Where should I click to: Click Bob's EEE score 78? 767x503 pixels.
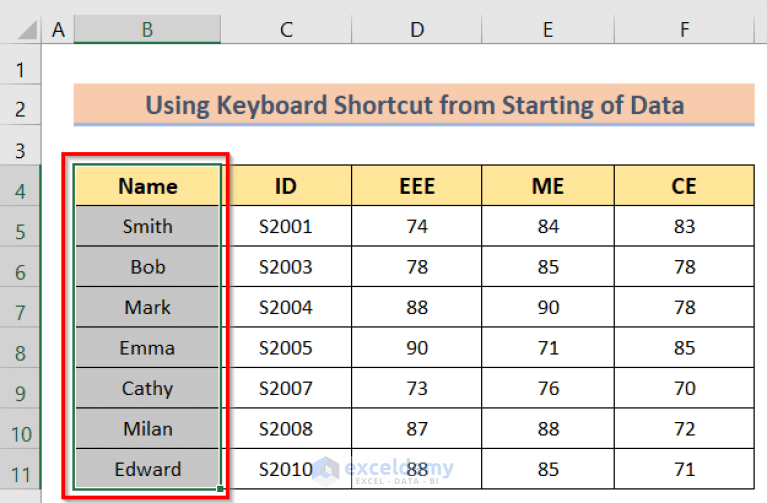coord(417,267)
